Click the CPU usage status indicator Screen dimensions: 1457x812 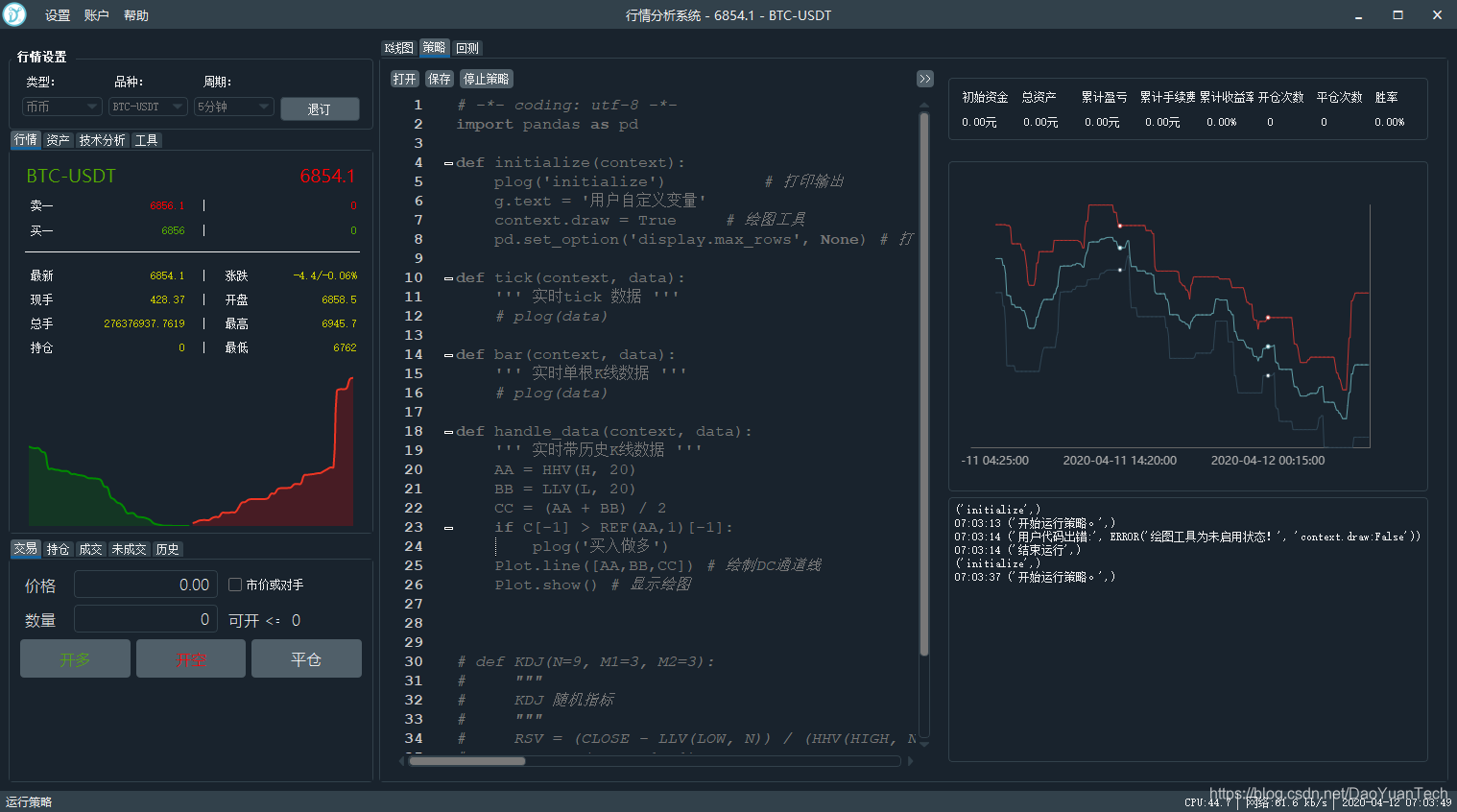tap(1207, 802)
